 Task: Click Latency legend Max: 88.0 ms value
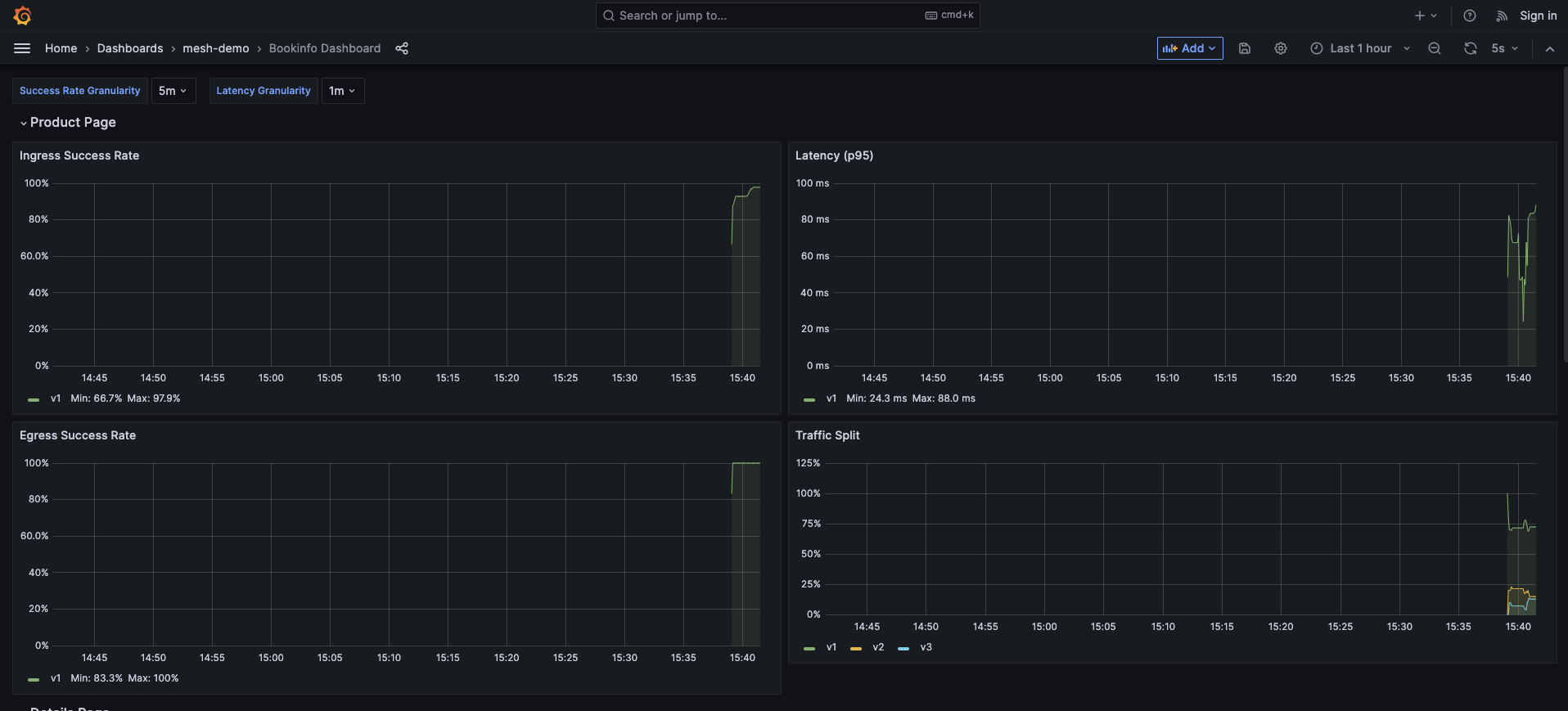tap(944, 398)
